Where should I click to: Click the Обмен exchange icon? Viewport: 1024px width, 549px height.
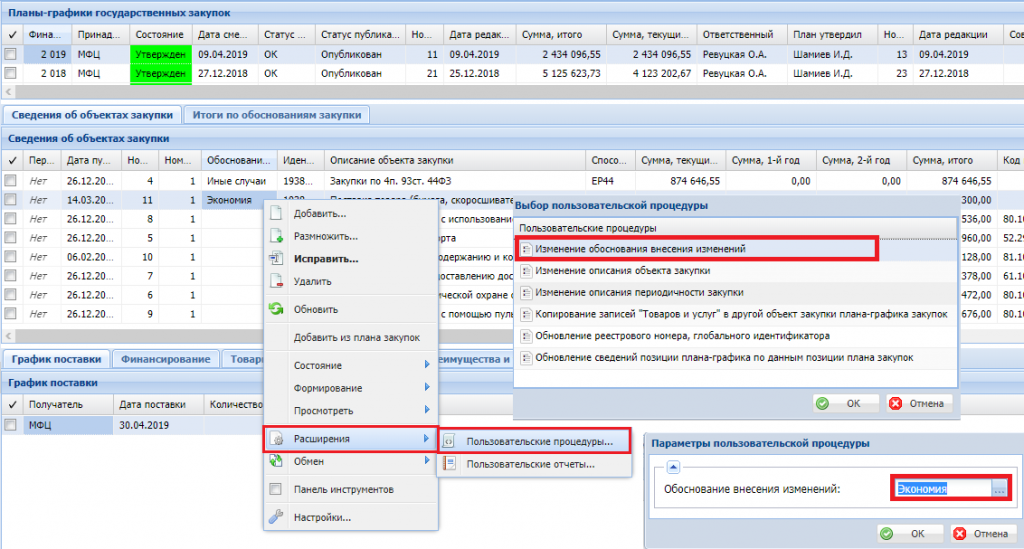(x=277, y=462)
